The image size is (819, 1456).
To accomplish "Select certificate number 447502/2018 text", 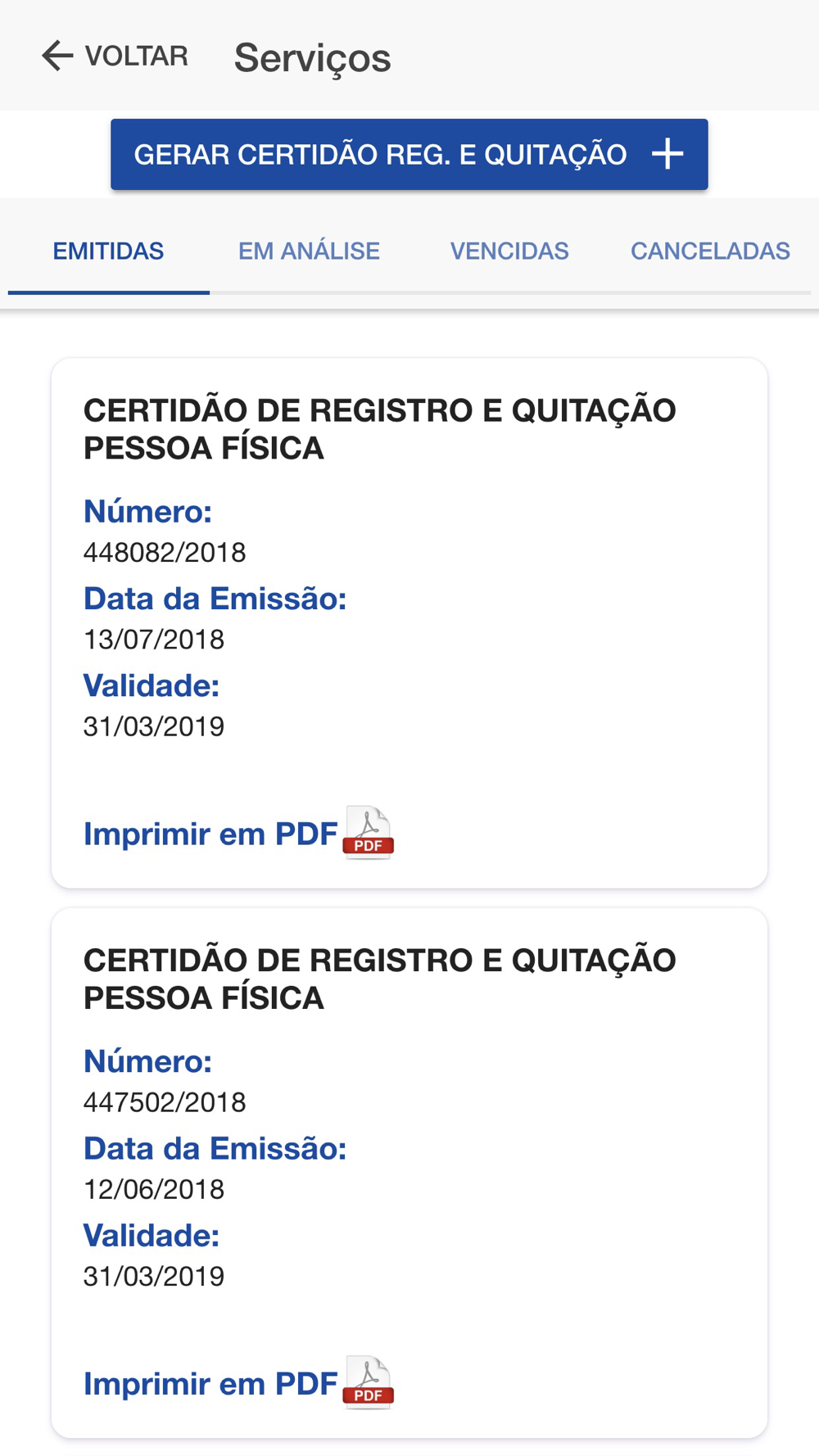I will pos(165,1102).
